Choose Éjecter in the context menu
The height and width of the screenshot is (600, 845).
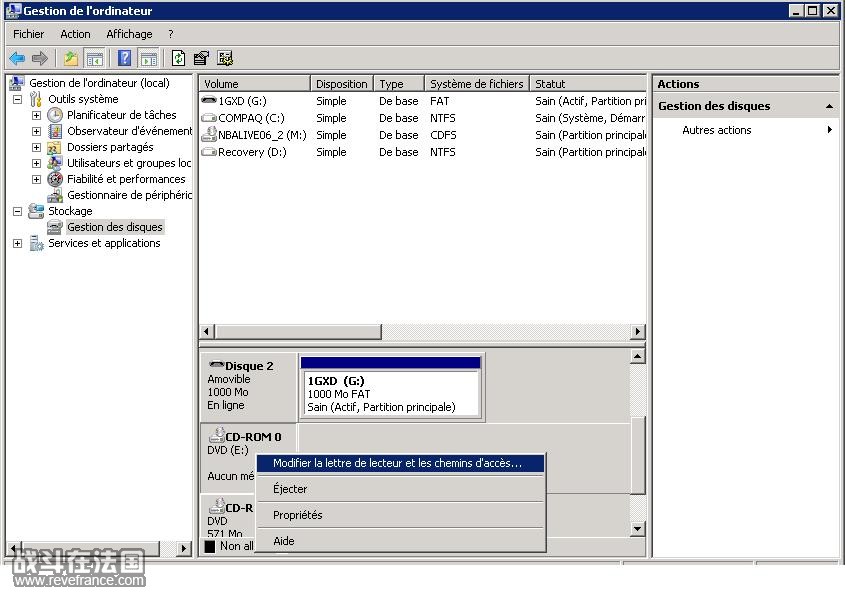[x=400, y=489]
